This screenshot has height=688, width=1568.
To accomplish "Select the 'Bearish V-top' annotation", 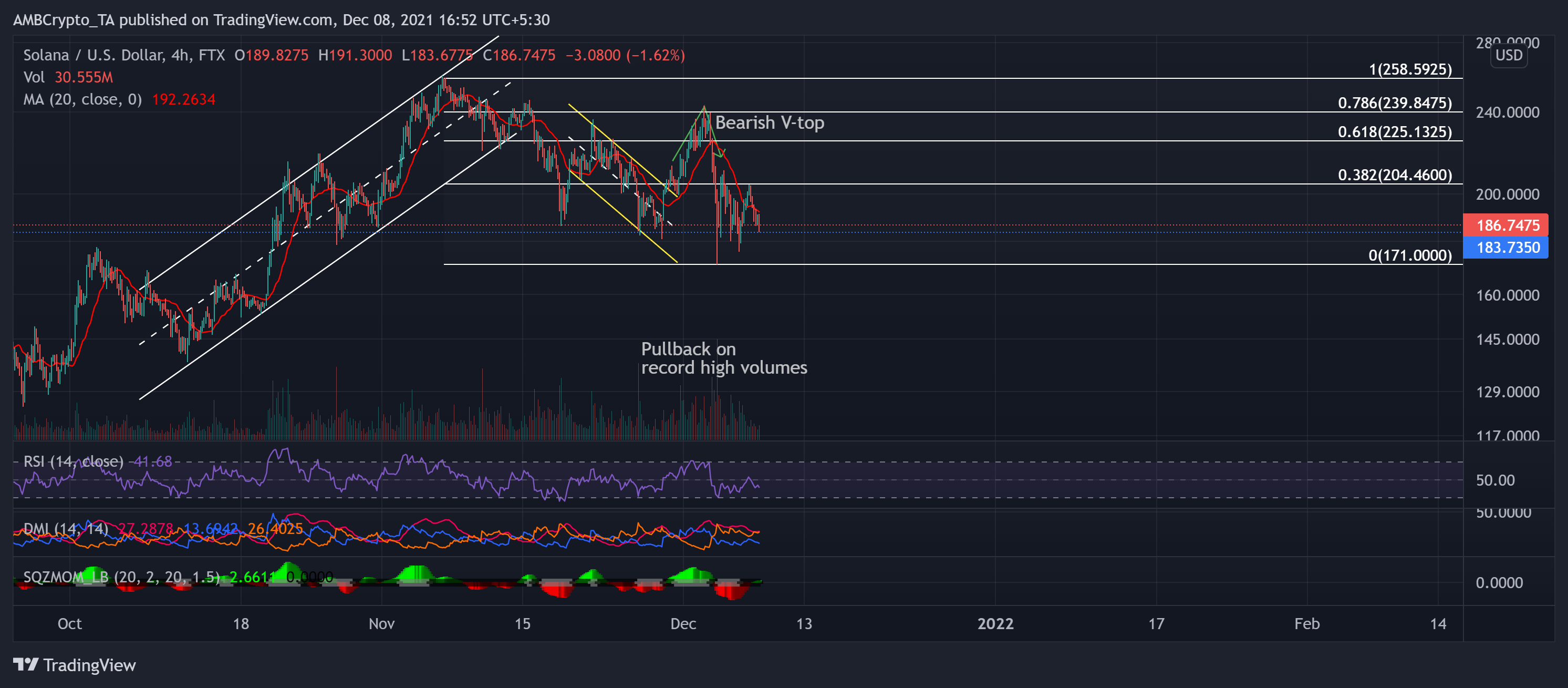I will 770,122.
